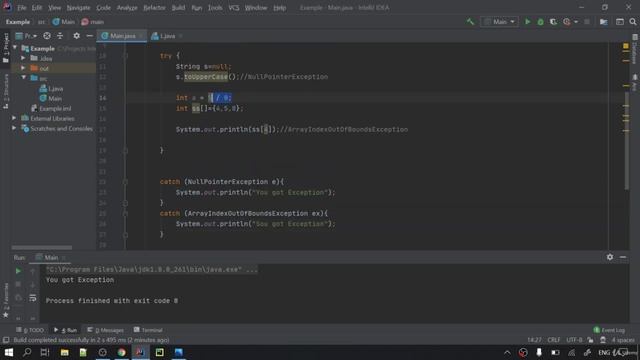Open the Event Log

pyautogui.click(x=609, y=330)
